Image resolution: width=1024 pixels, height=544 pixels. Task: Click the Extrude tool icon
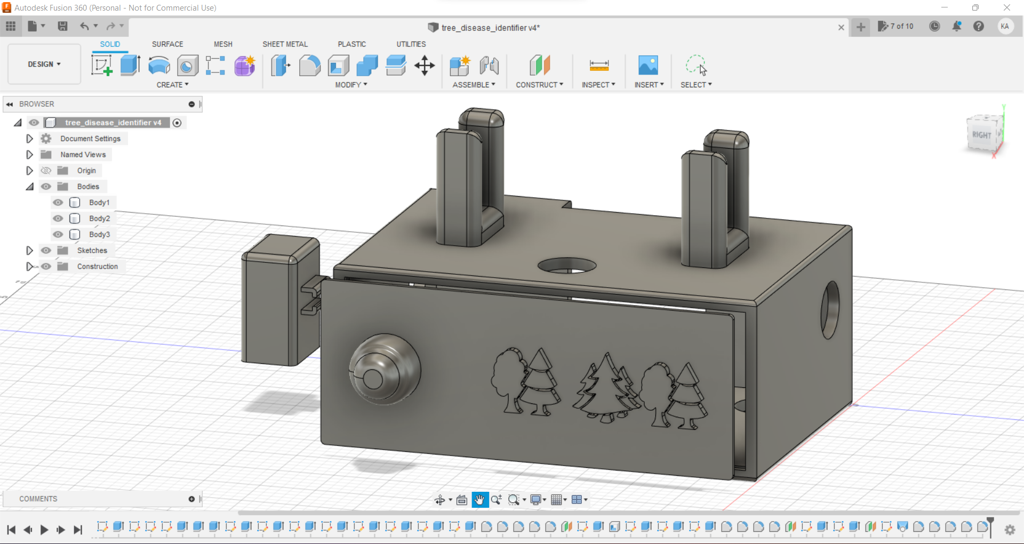(x=130, y=66)
